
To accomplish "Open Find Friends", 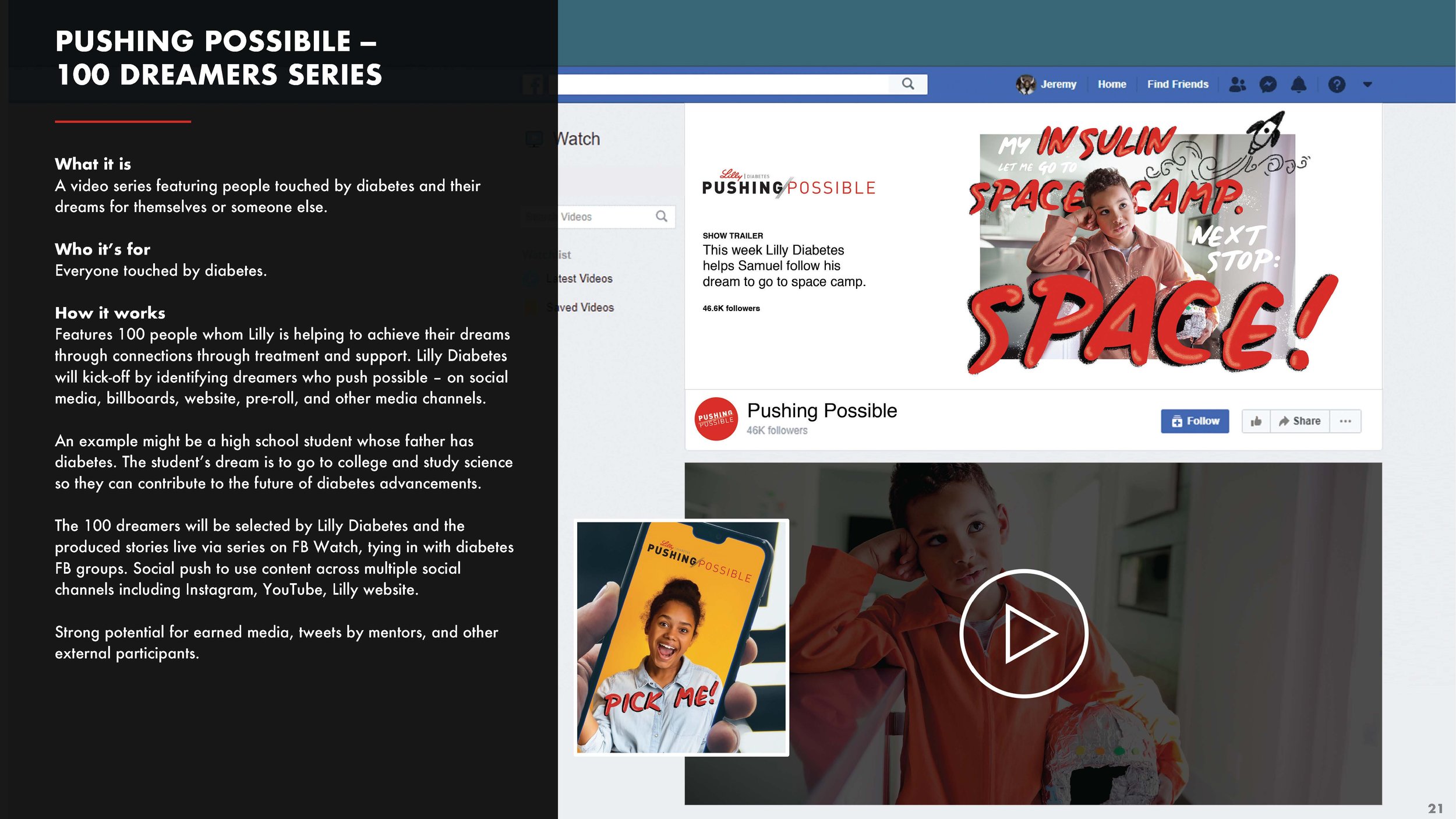I will 1178,84.
